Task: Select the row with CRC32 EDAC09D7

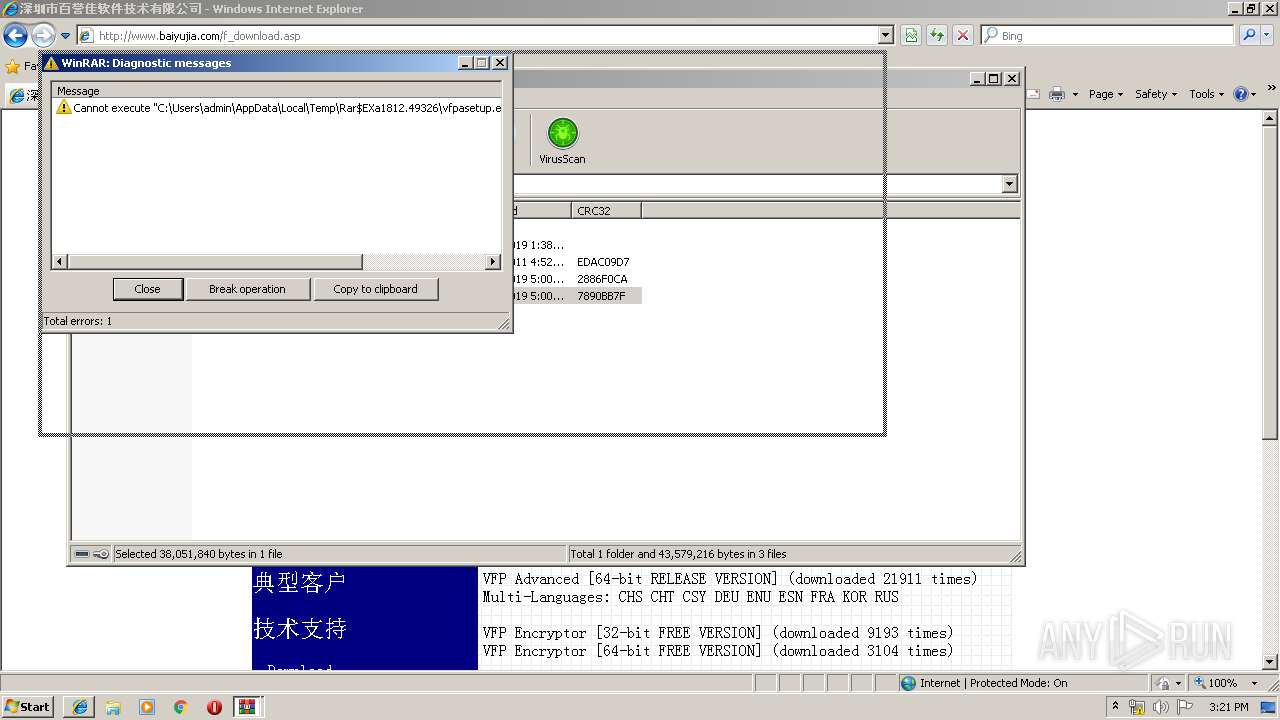Action: 603,262
